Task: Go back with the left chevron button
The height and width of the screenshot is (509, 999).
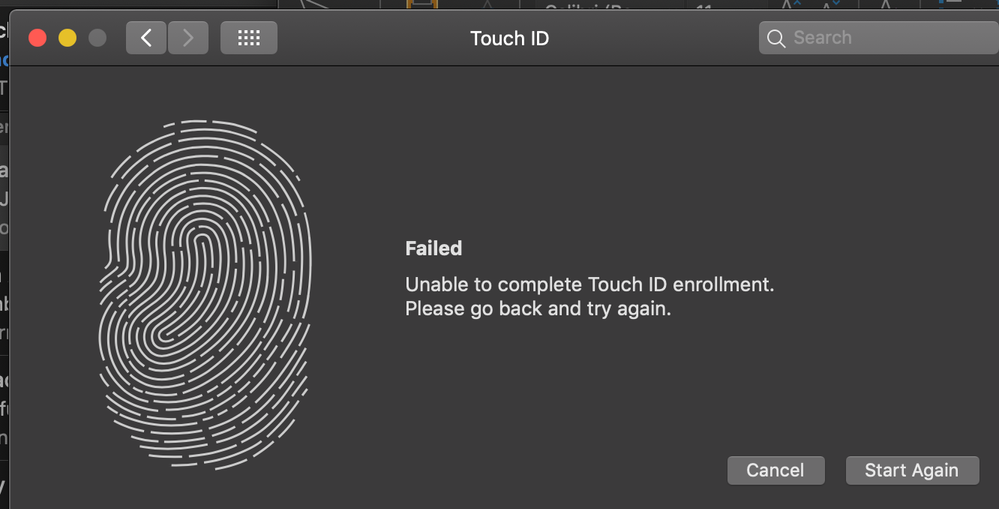Action: (146, 38)
